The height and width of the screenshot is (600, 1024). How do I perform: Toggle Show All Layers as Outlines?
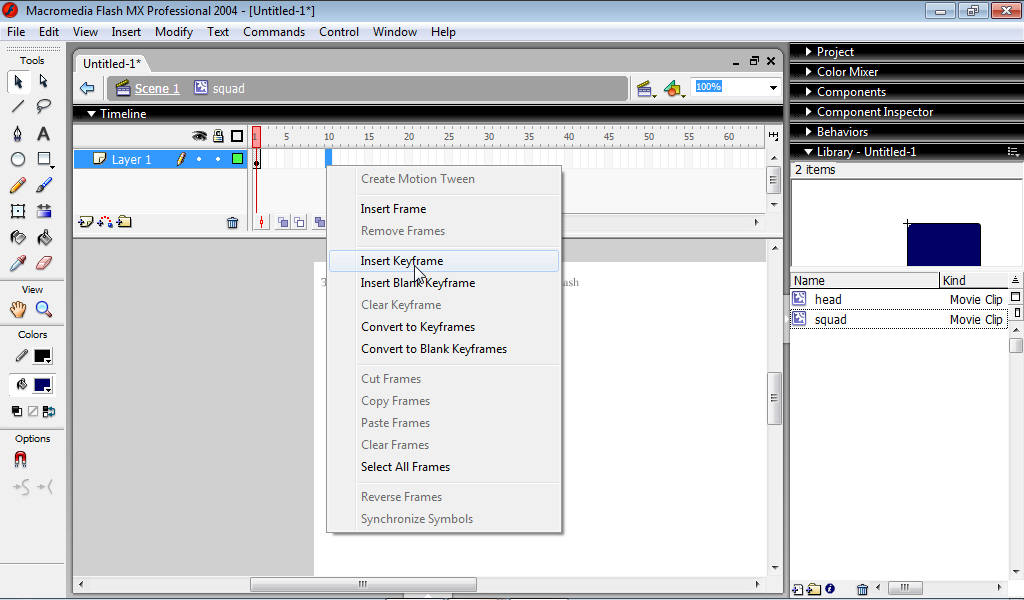[237, 136]
